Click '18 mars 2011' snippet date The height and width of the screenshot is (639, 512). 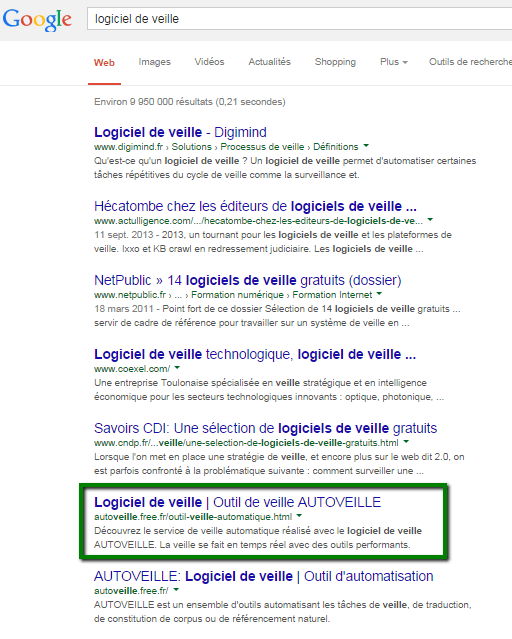124,309
